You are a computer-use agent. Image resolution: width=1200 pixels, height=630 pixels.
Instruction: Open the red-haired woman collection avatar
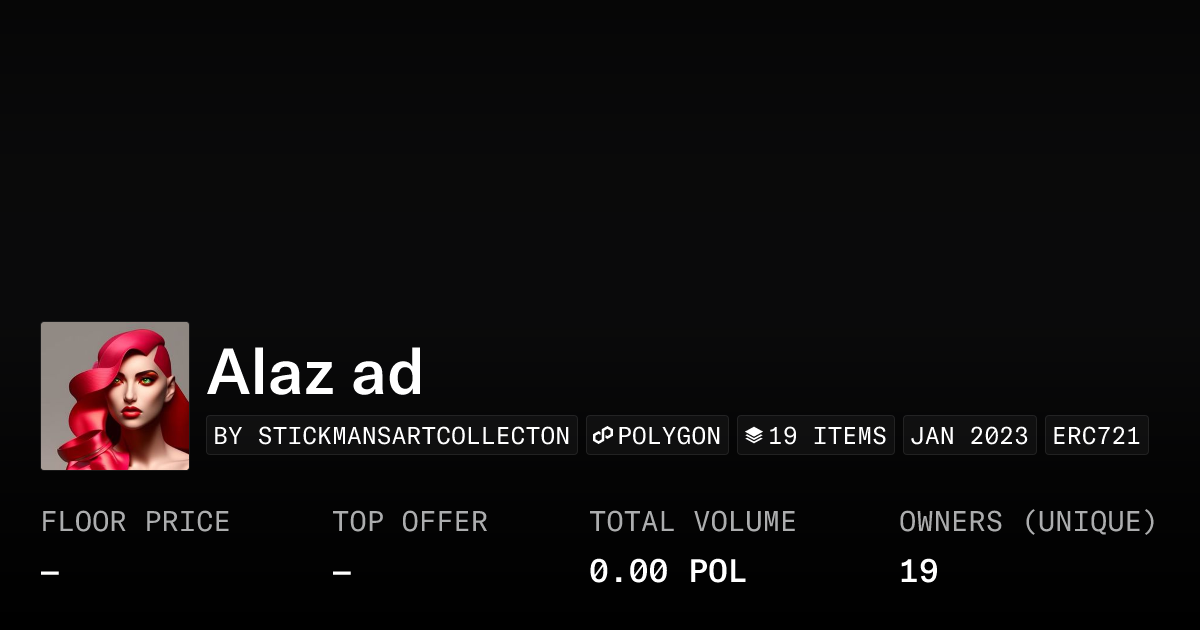115,396
